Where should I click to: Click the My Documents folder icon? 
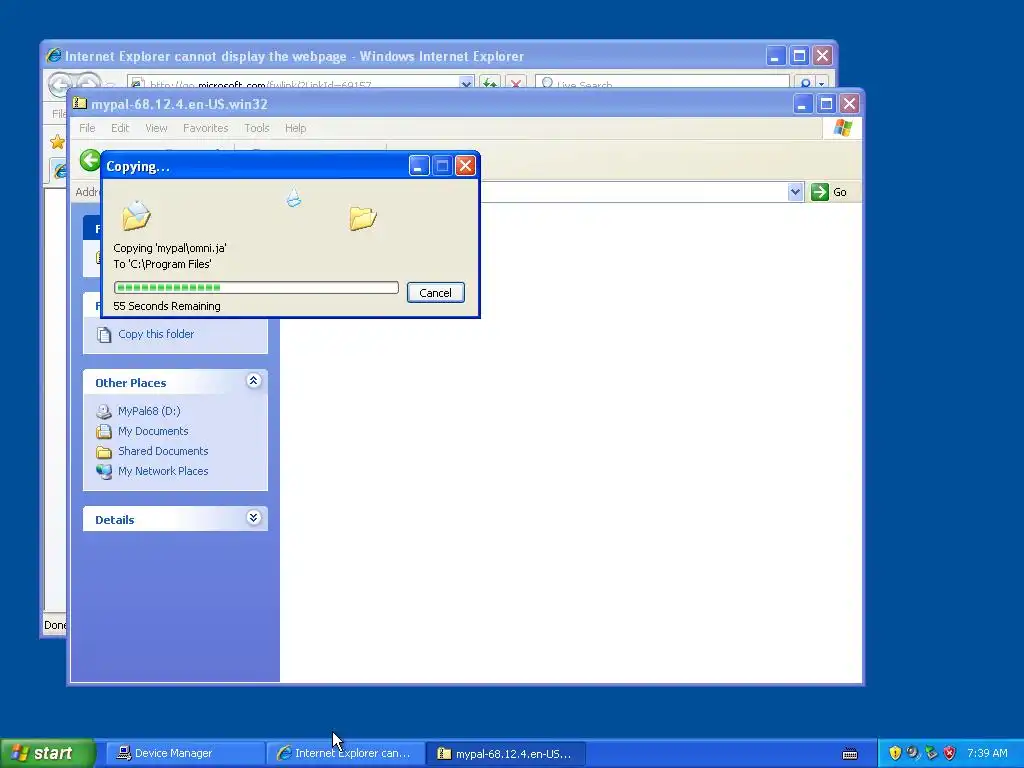point(104,431)
